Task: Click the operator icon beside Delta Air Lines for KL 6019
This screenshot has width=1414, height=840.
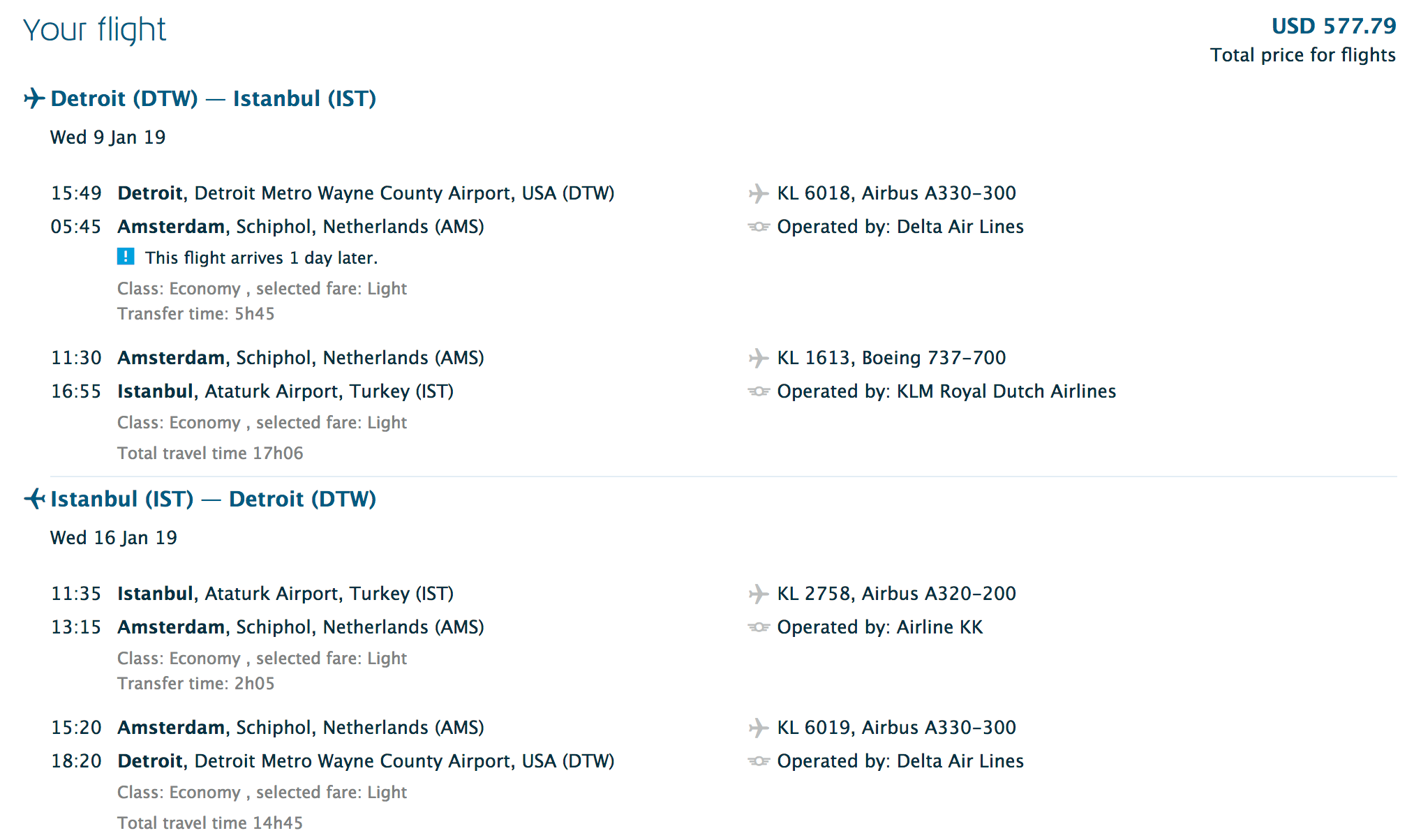Action: tap(759, 761)
